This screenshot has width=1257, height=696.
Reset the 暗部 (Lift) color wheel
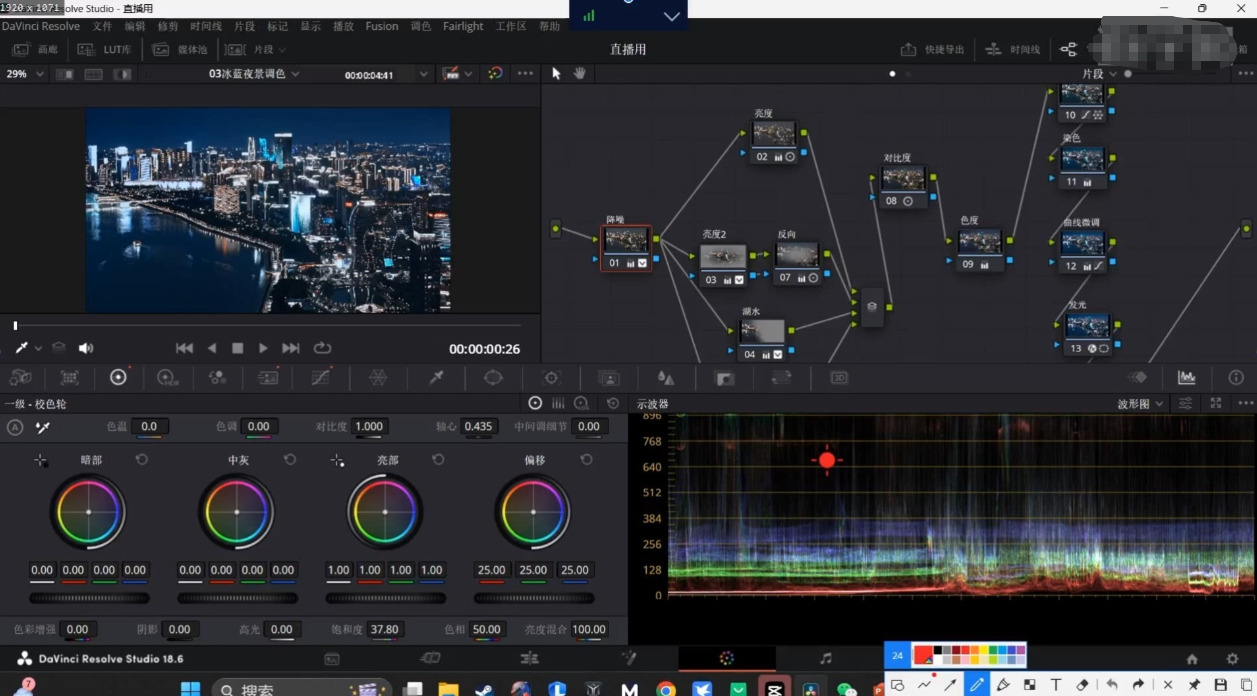142,460
